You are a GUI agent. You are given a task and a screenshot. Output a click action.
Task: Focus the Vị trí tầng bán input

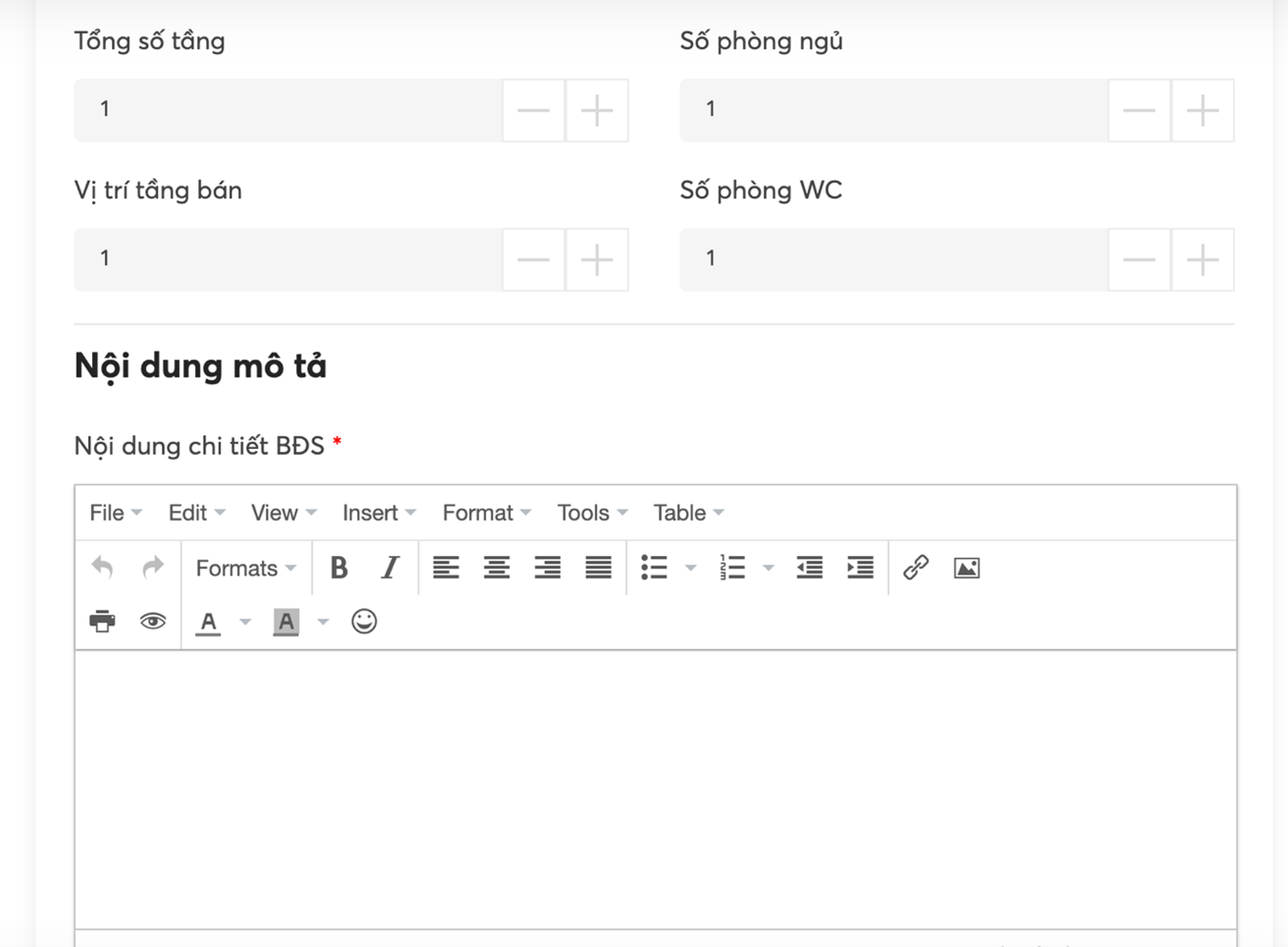288,260
